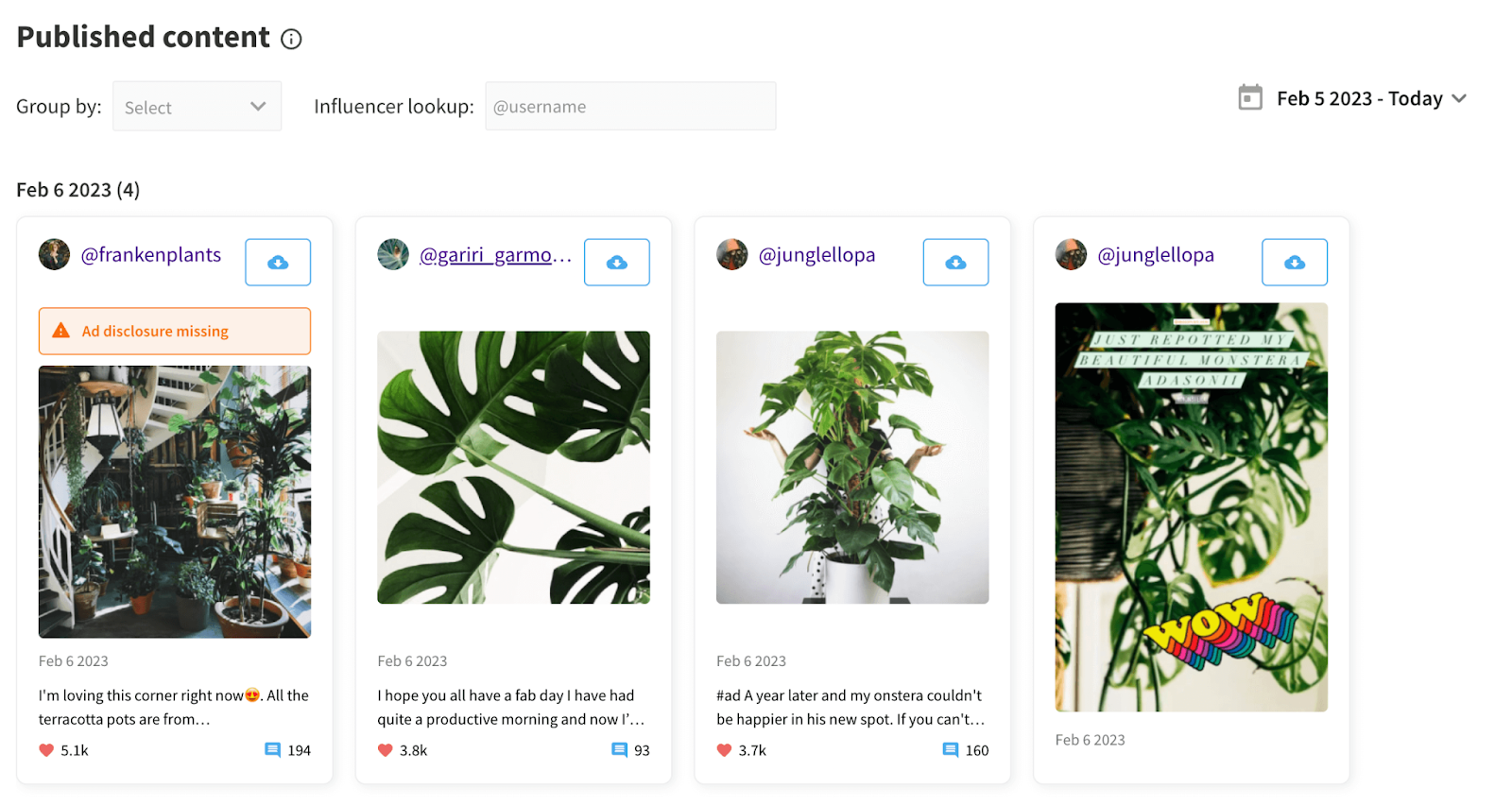Image resolution: width=1512 pixels, height=805 pixels.
Task: Click the heart icon showing 5.1k likes
Action: (44, 749)
